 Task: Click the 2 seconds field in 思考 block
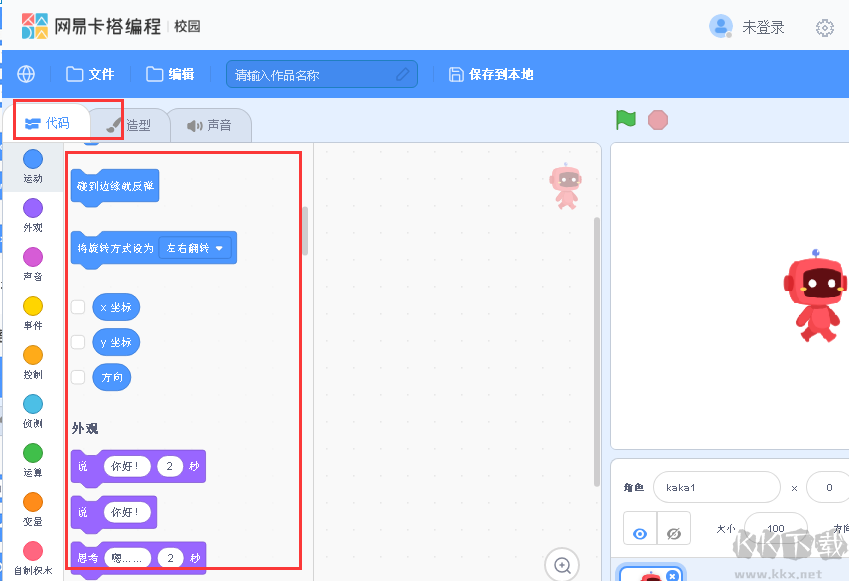(171, 558)
